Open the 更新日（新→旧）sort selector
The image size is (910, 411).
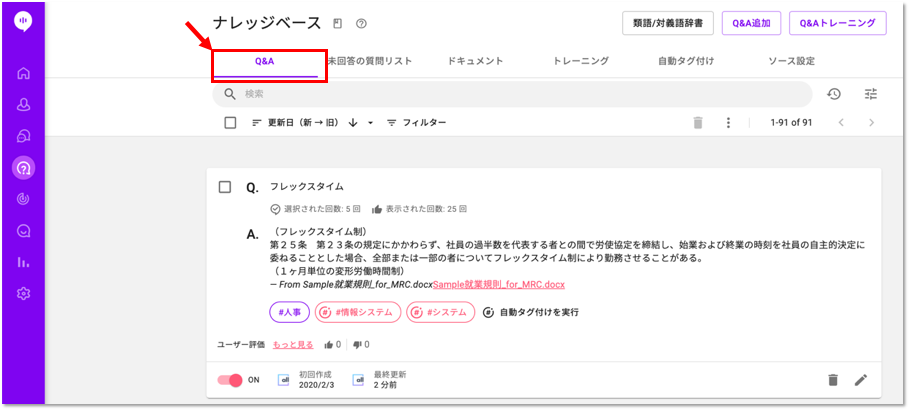point(295,123)
